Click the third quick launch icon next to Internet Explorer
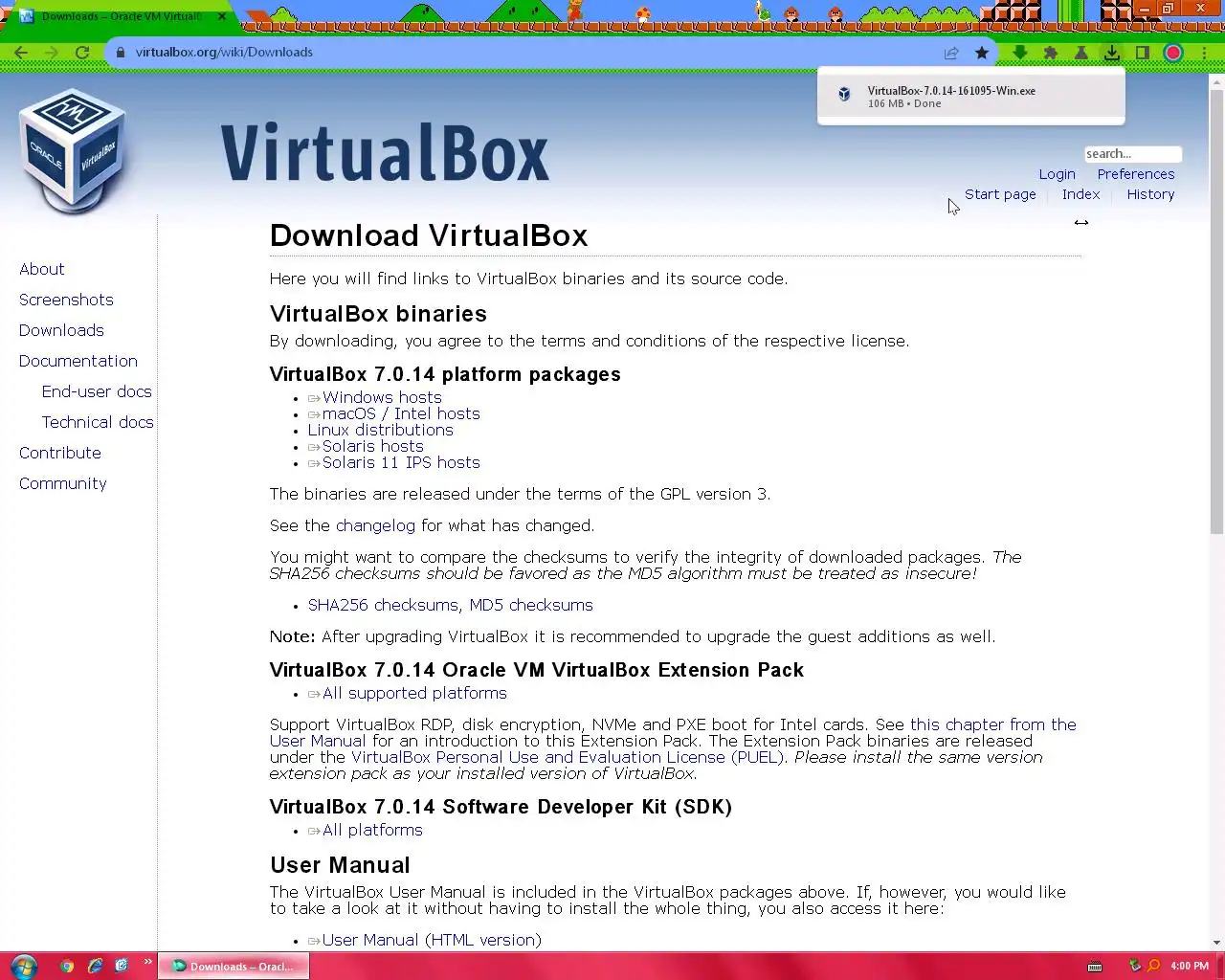Screen dimensions: 1225x980 click(x=122, y=966)
